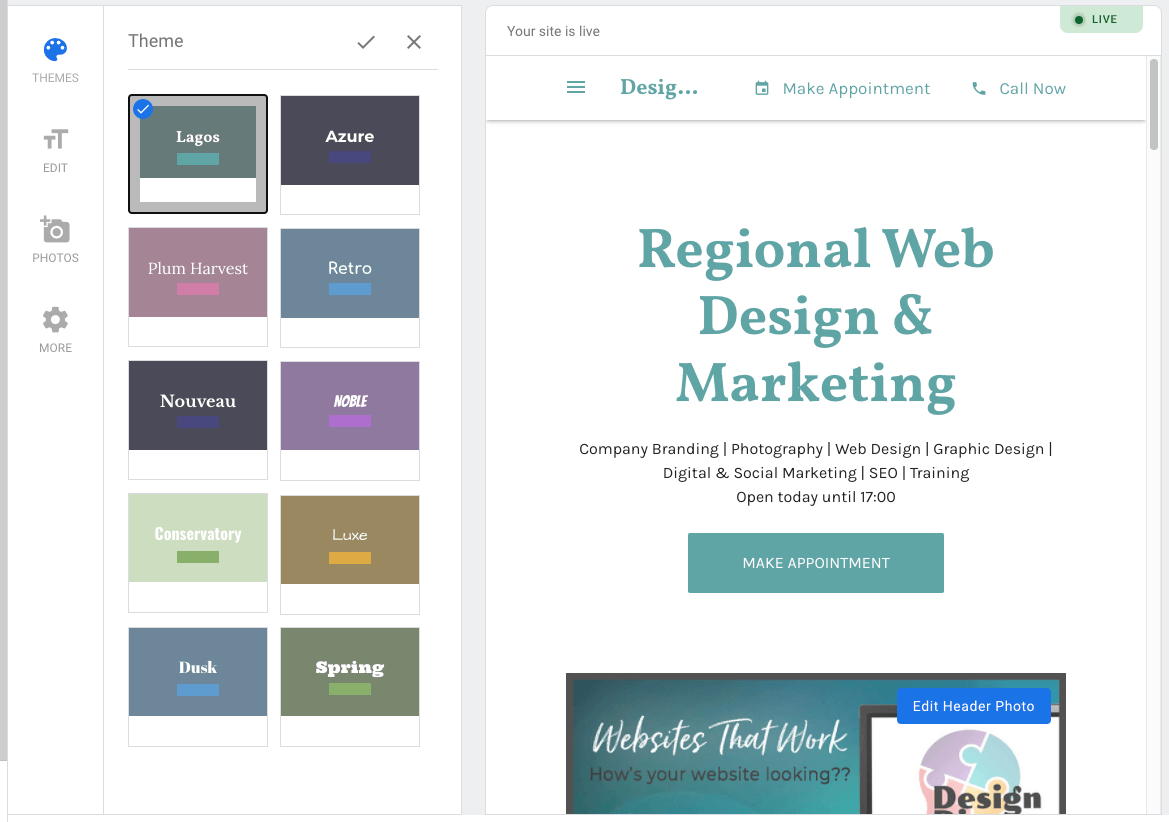Click the site title Desig...
This screenshot has height=822, width=1169.
pyautogui.click(x=659, y=88)
